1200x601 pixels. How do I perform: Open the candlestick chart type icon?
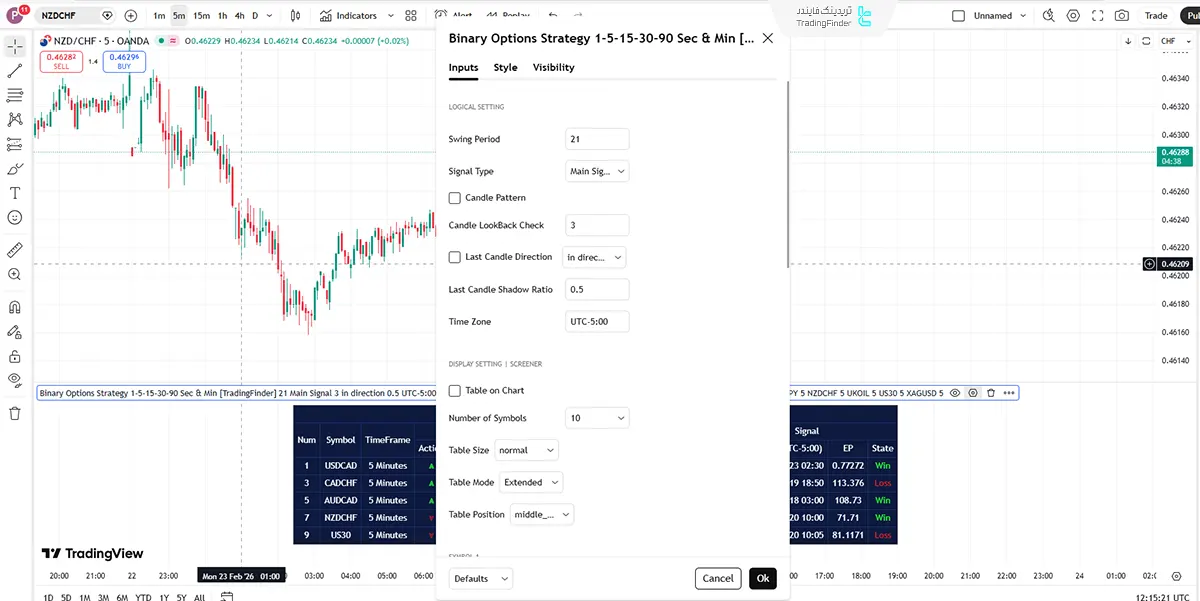(x=294, y=16)
